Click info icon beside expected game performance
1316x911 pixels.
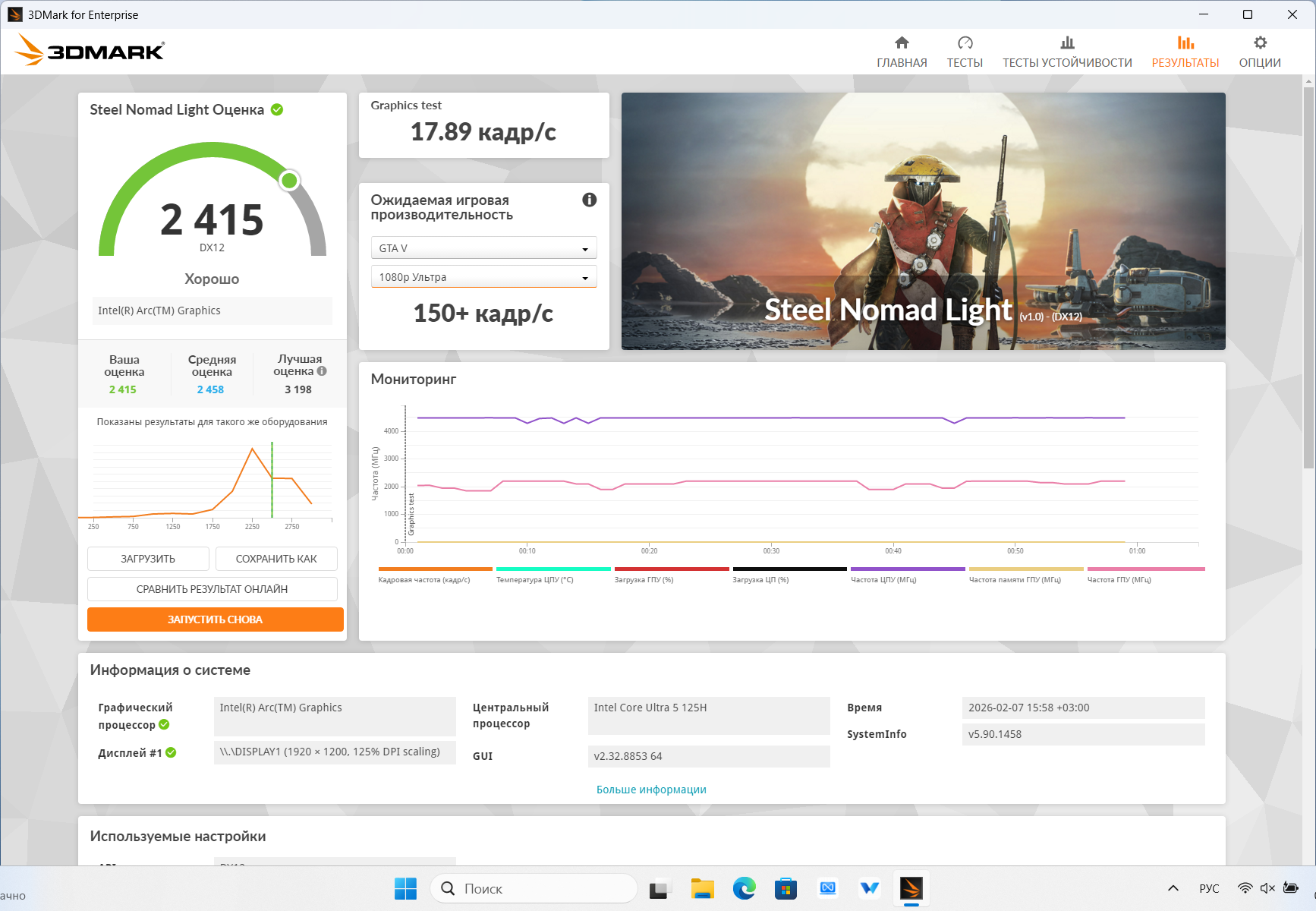pos(589,200)
